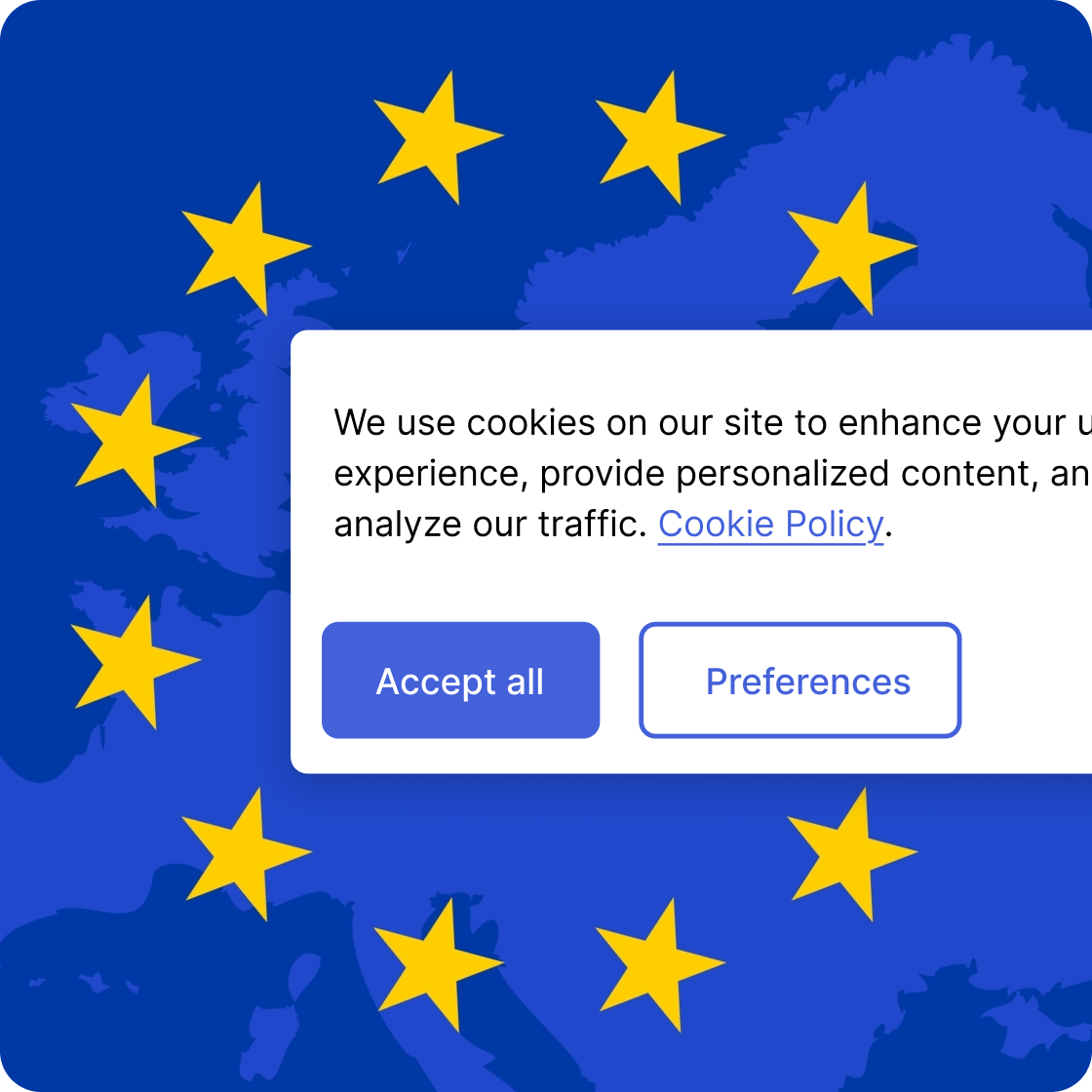Click the right star of the bottom pair
Viewport: 1092px width, 1092px height.
pos(656,965)
